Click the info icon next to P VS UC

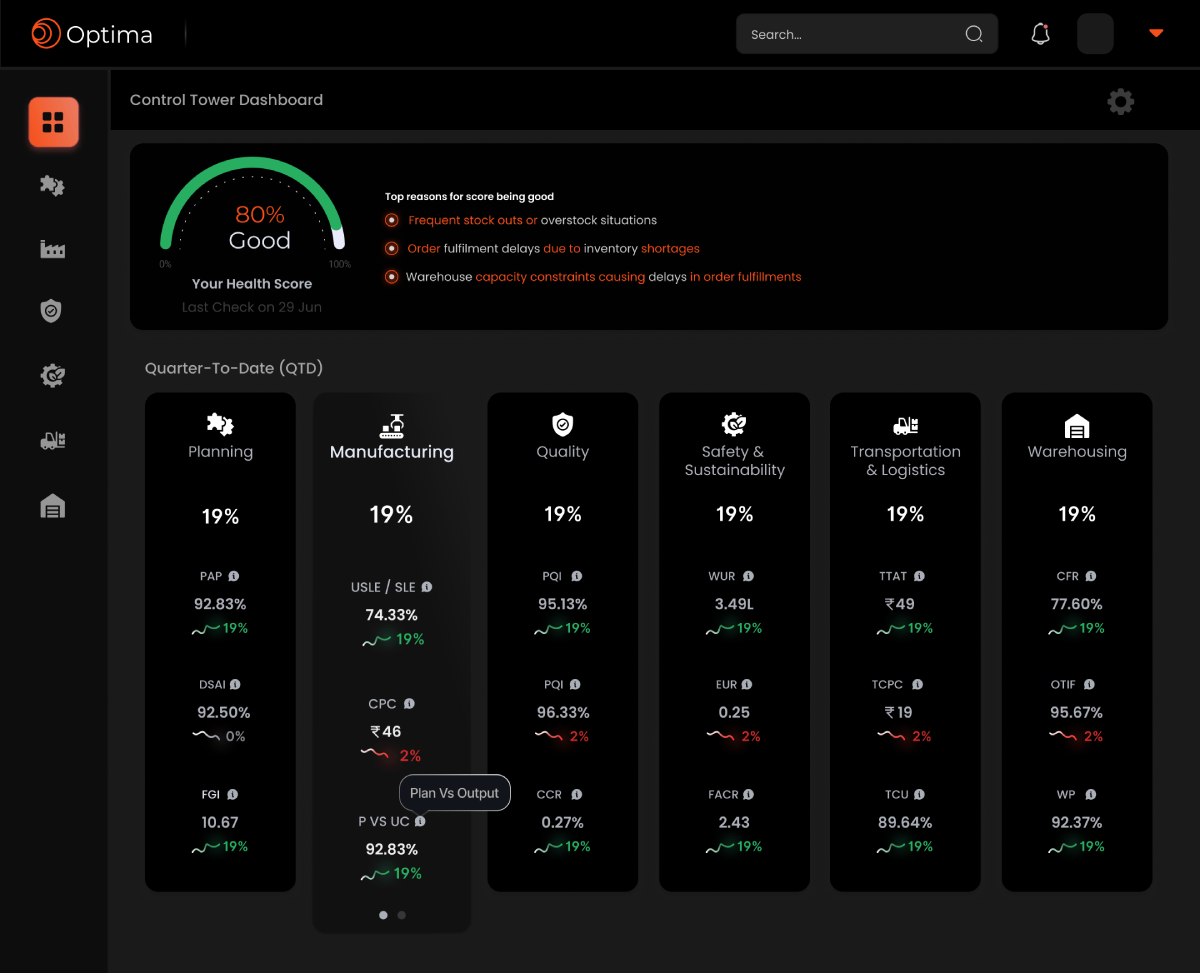click(420, 821)
